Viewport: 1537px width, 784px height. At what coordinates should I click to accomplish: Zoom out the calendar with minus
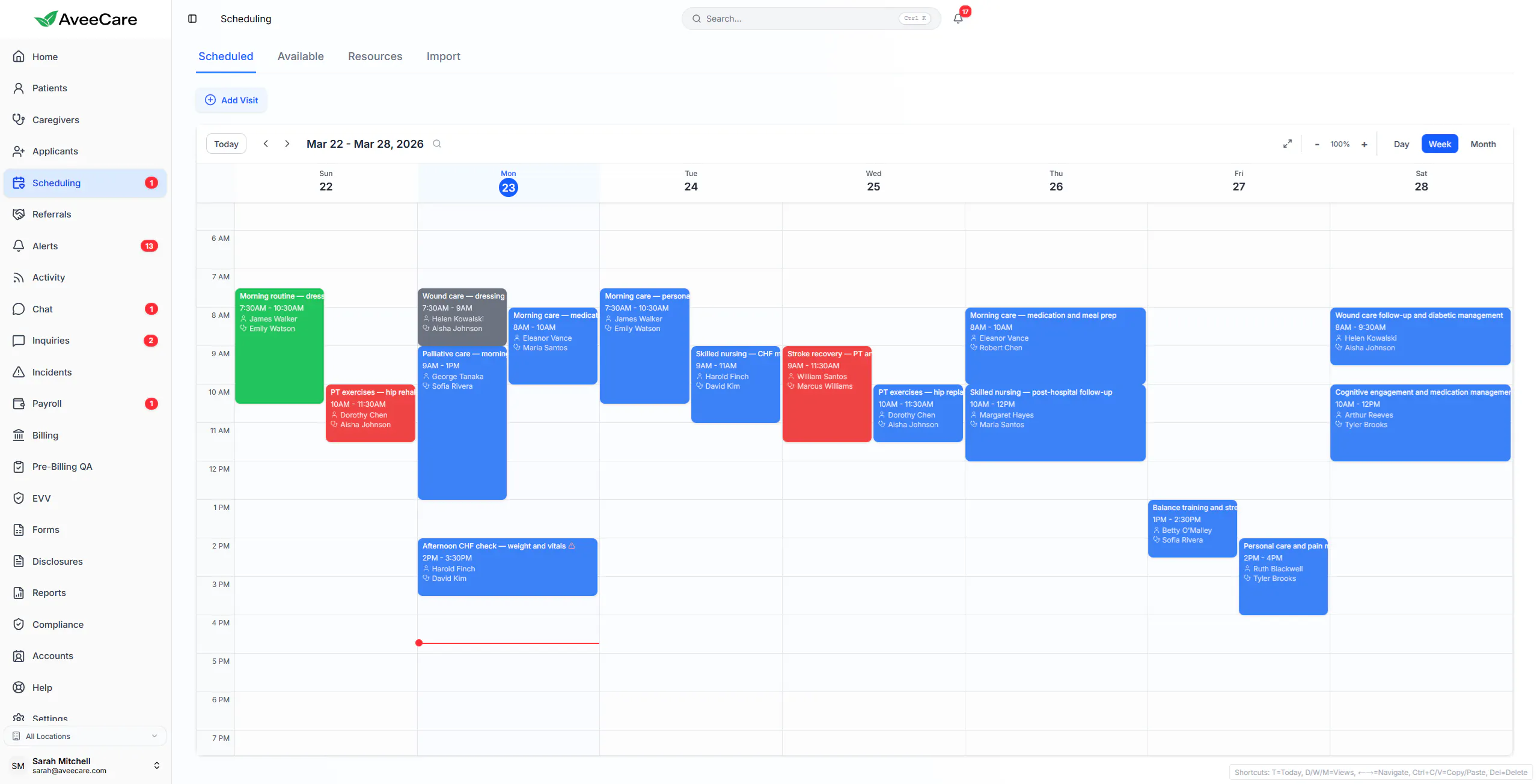point(1317,144)
